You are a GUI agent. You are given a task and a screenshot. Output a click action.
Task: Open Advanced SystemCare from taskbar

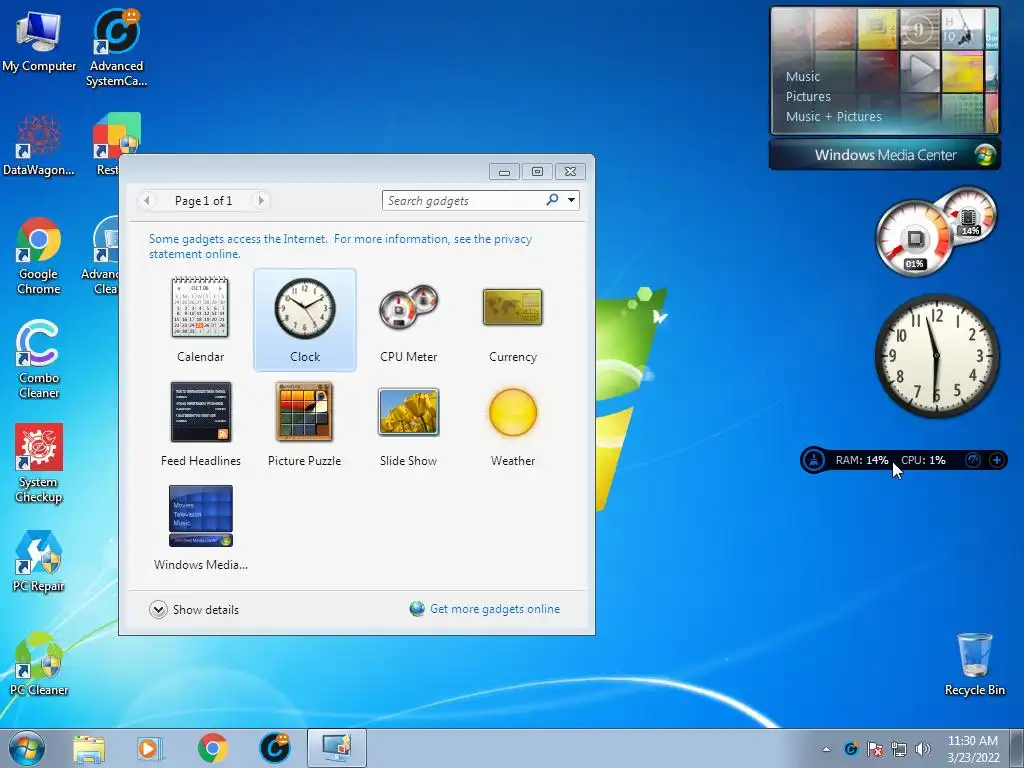click(274, 748)
